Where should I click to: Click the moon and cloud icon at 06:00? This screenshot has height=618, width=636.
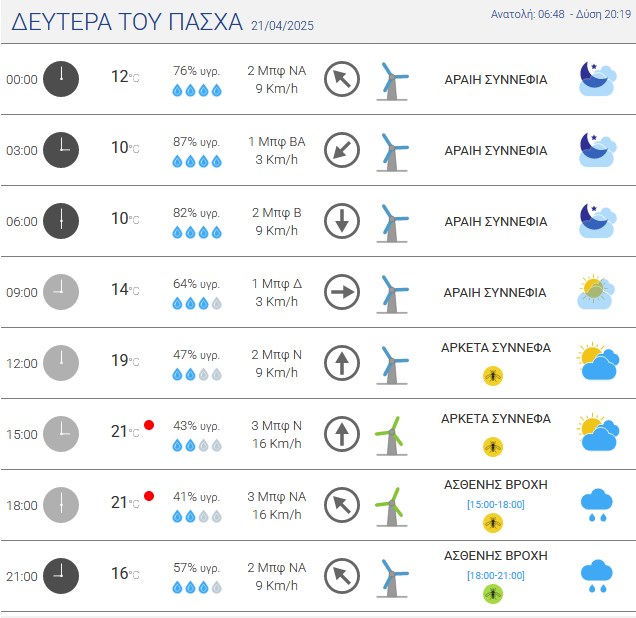pyautogui.click(x=597, y=221)
